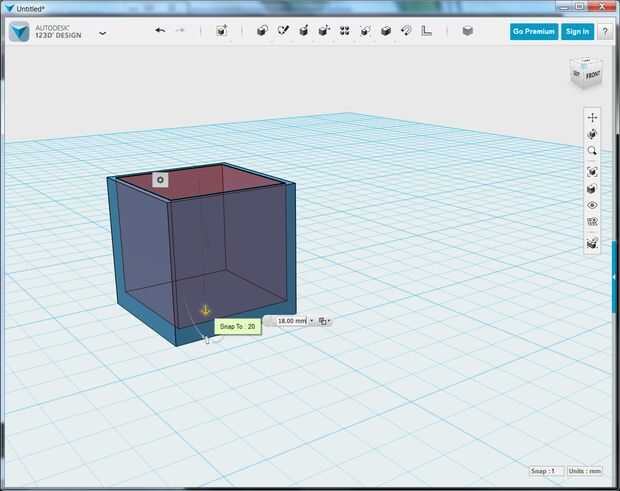The height and width of the screenshot is (491, 620).
Task: Toggle the perspective view cube icon
Action: pyautogui.click(x=592, y=189)
